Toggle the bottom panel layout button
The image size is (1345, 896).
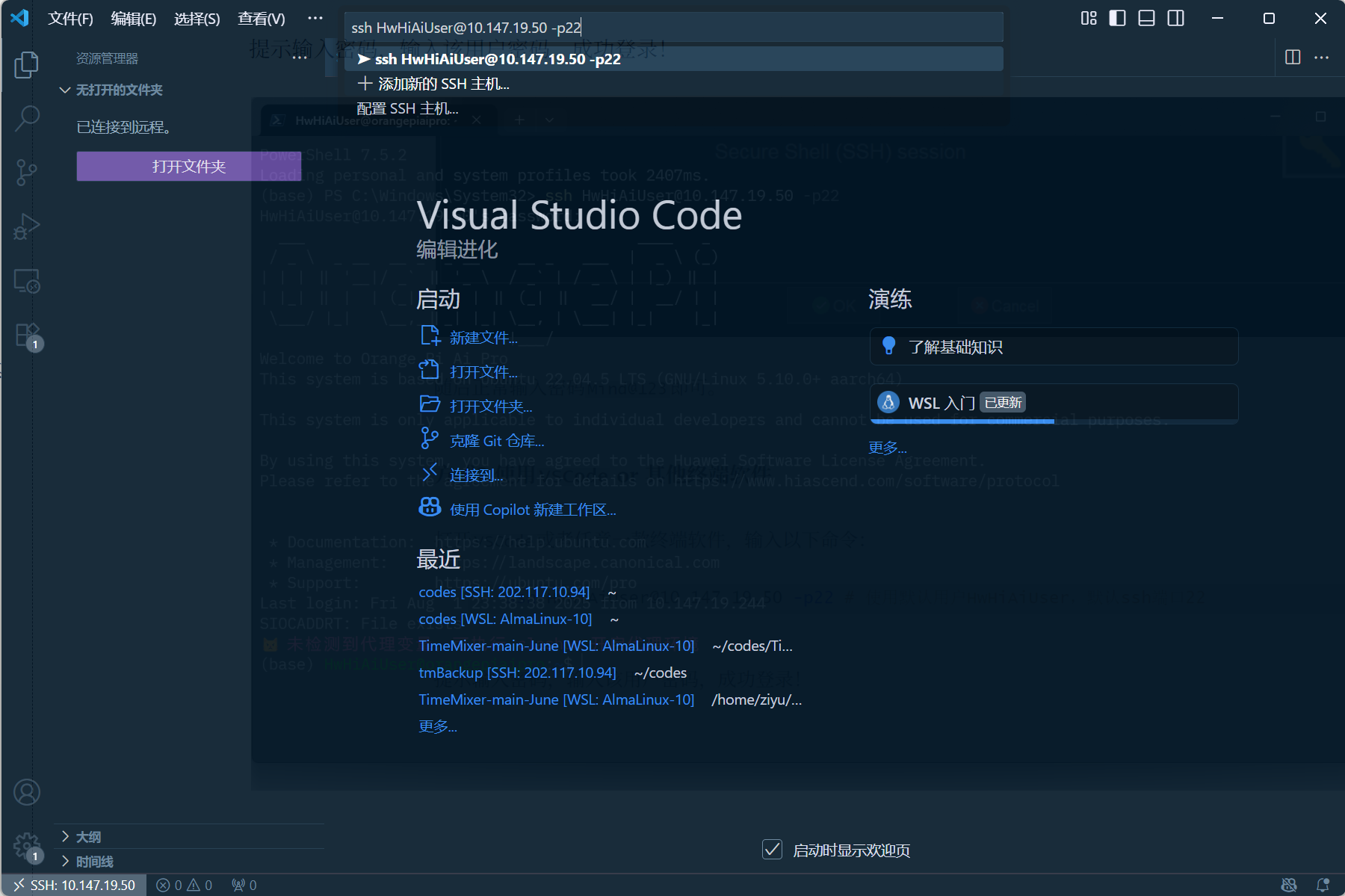(x=1146, y=18)
